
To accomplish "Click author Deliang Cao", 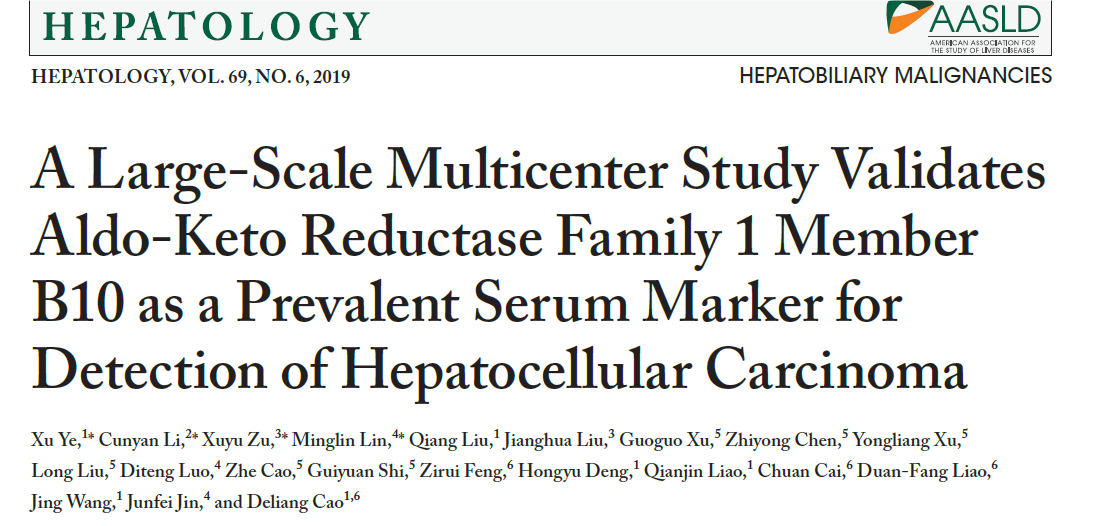I will pyautogui.click(x=292, y=502).
